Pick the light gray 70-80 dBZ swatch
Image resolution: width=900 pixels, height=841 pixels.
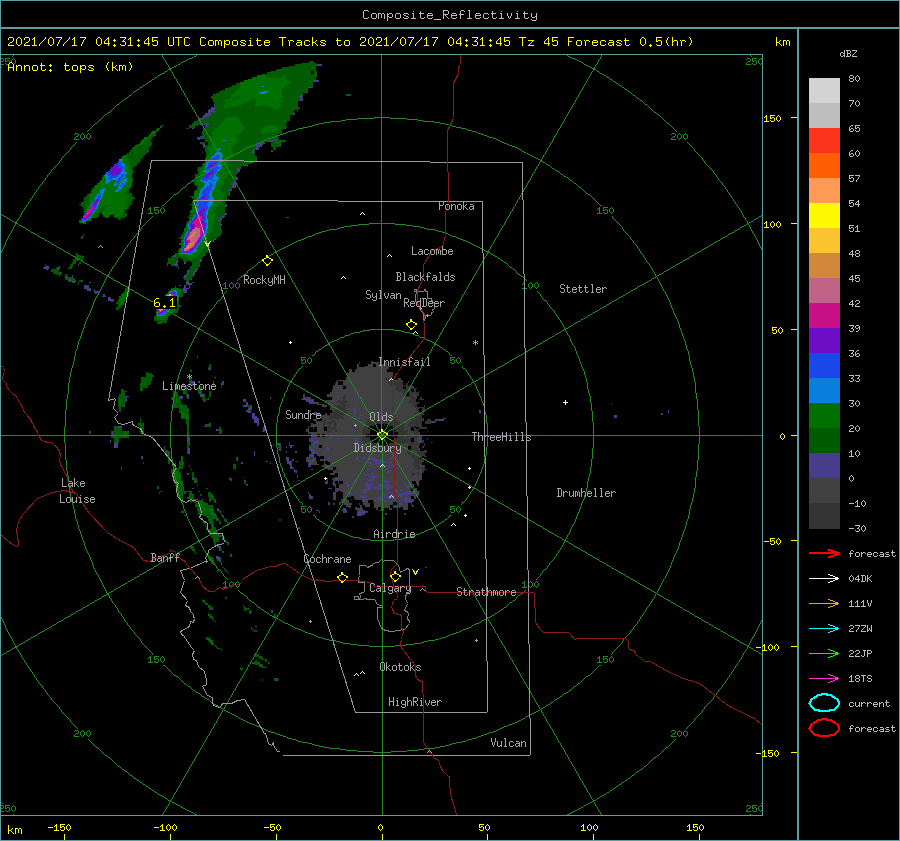(824, 91)
